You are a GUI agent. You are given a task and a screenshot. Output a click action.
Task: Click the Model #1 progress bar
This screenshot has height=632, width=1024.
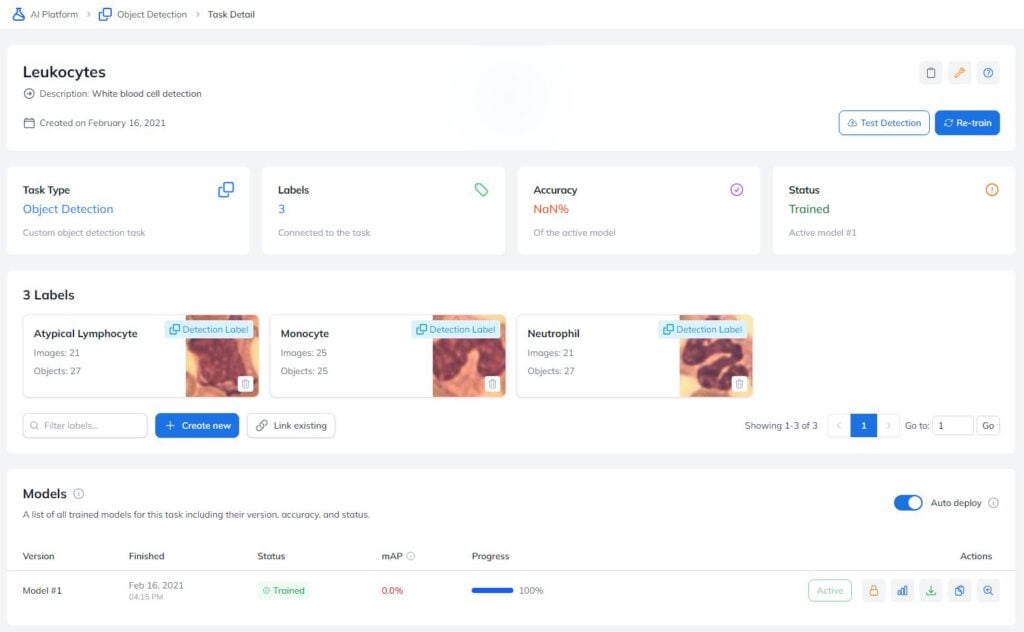pos(492,590)
